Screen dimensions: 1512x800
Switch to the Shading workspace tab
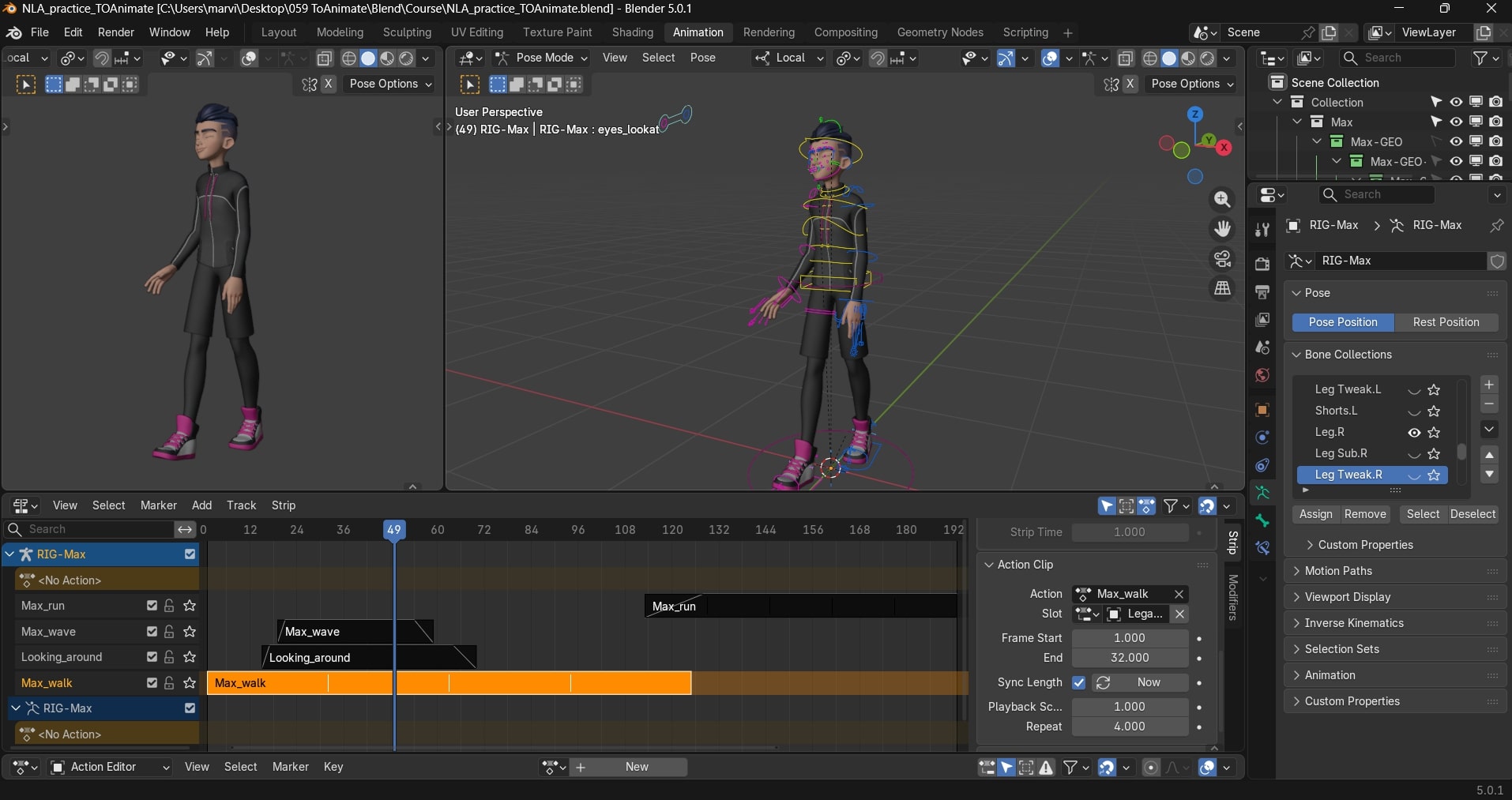coord(632,32)
